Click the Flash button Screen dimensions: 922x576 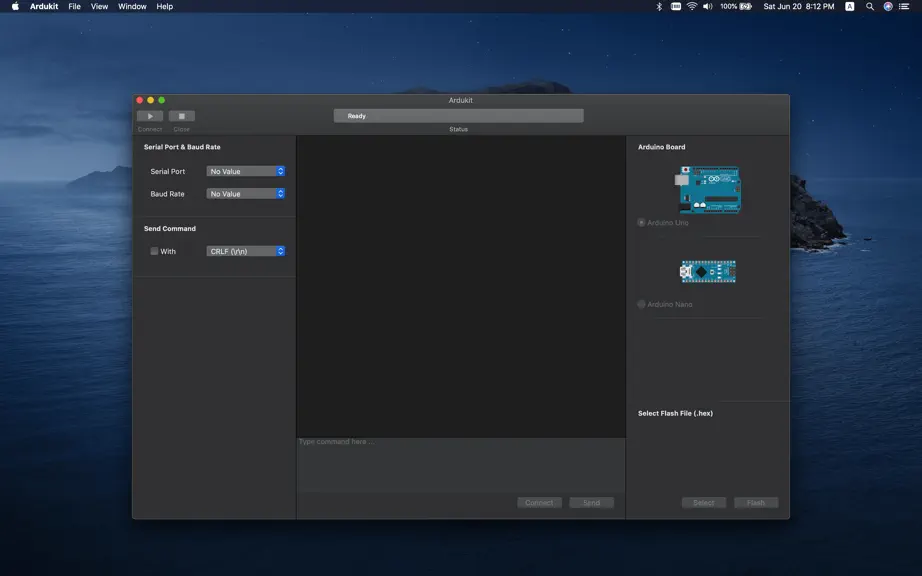click(x=756, y=503)
